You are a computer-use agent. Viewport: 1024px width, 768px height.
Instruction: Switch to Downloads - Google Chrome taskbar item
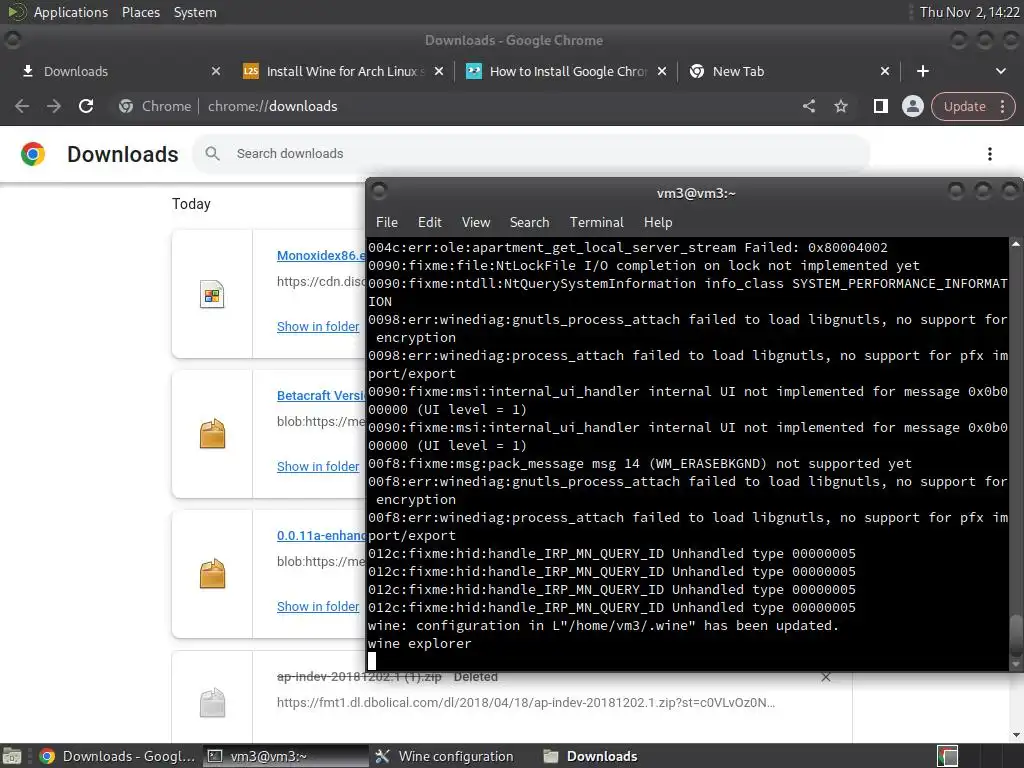(118, 756)
